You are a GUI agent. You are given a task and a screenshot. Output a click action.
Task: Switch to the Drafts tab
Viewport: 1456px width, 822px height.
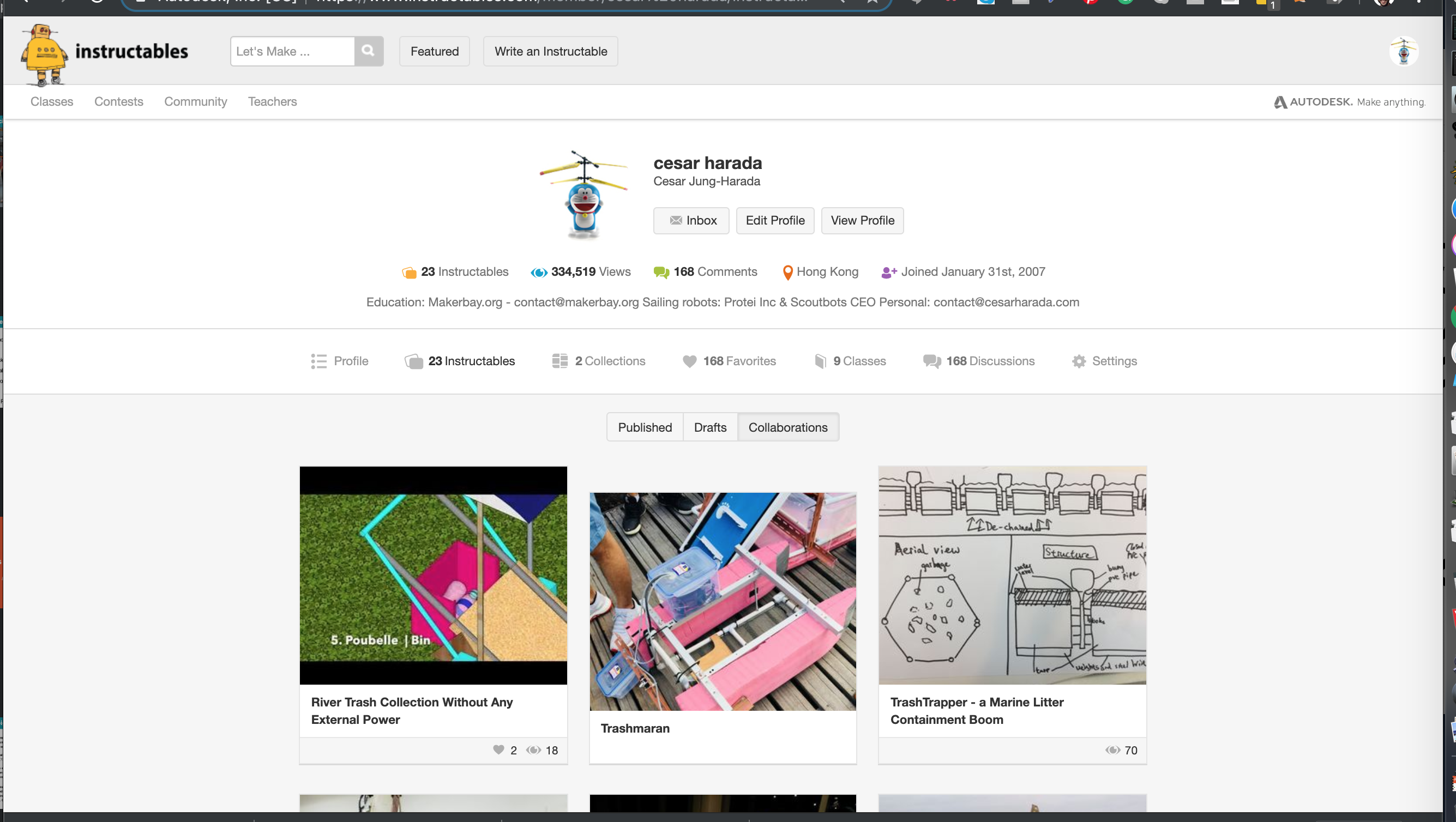[x=710, y=427]
